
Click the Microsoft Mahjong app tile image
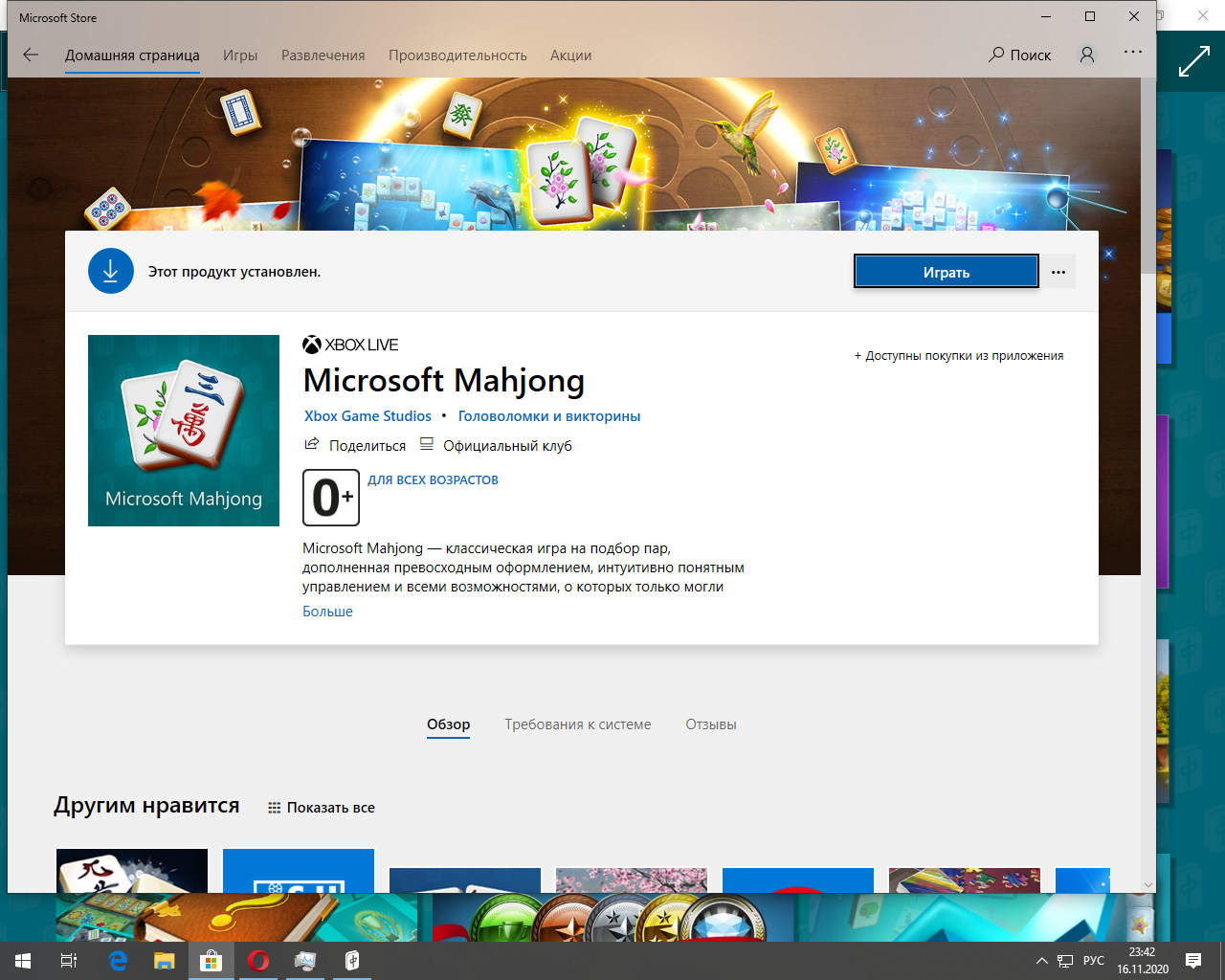pyautogui.click(x=184, y=431)
